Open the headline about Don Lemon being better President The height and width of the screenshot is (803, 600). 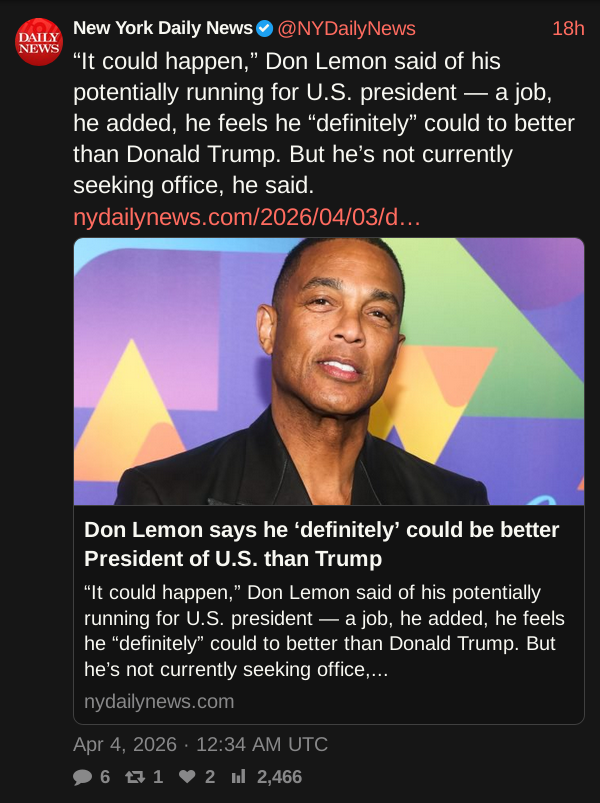click(x=321, y=543)
